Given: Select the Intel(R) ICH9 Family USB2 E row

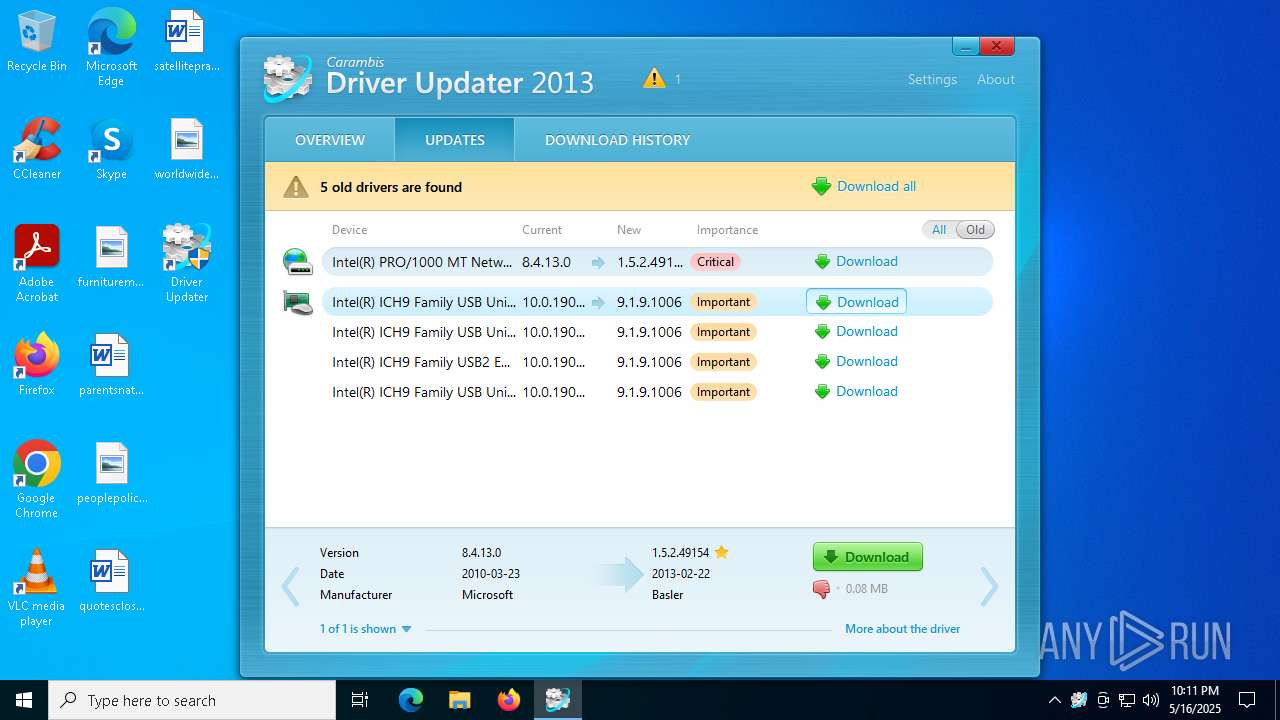Looking at the screenshot, I should [x=657, y=362].
